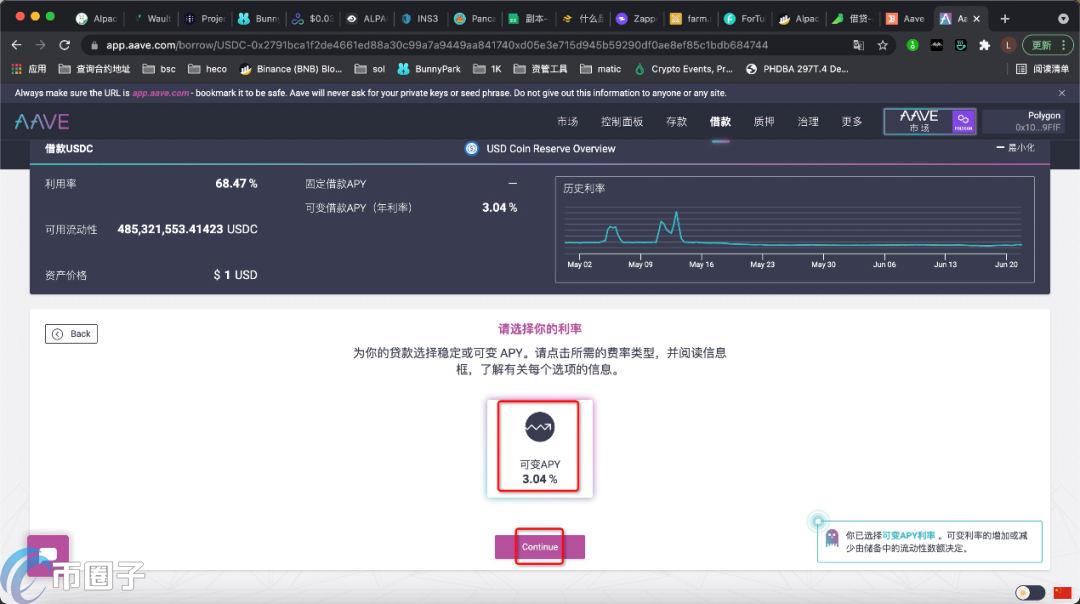Image resolution: width=1080 pixels, height=604 pixels.
Task: Bookmark this page with the star icon
Action: coord(882,45)
